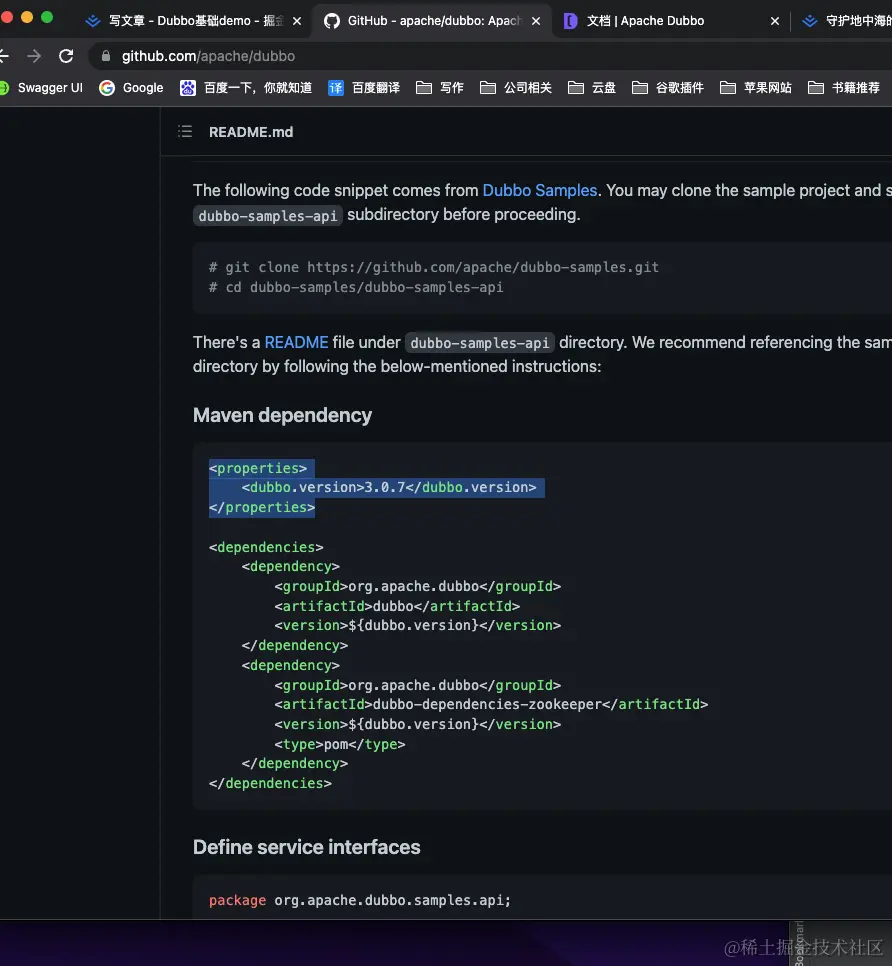Image resolution: width=892 pixels, height=966 pixels.
Task: Open the Swagger UI bookmark
Action: [x=42, y=88]
